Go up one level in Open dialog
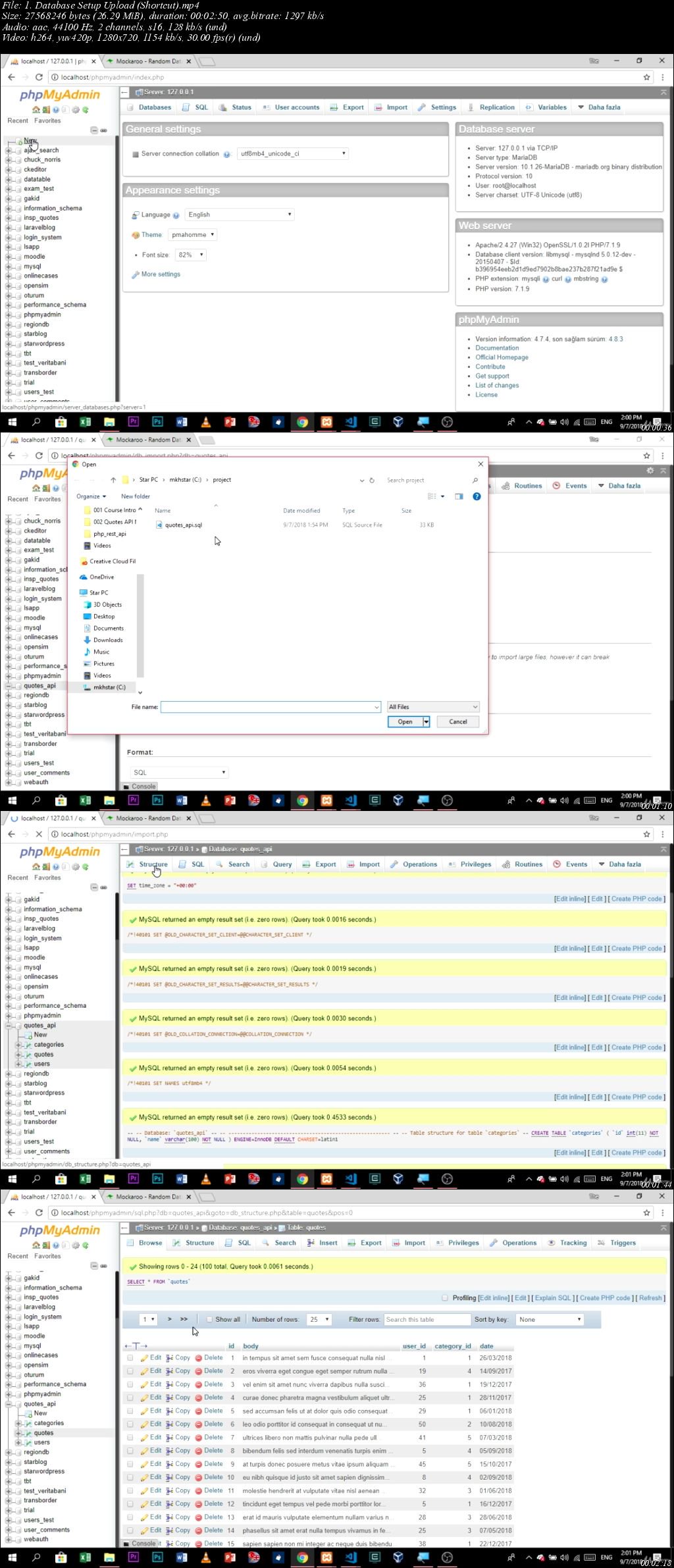 click(113, 480)
